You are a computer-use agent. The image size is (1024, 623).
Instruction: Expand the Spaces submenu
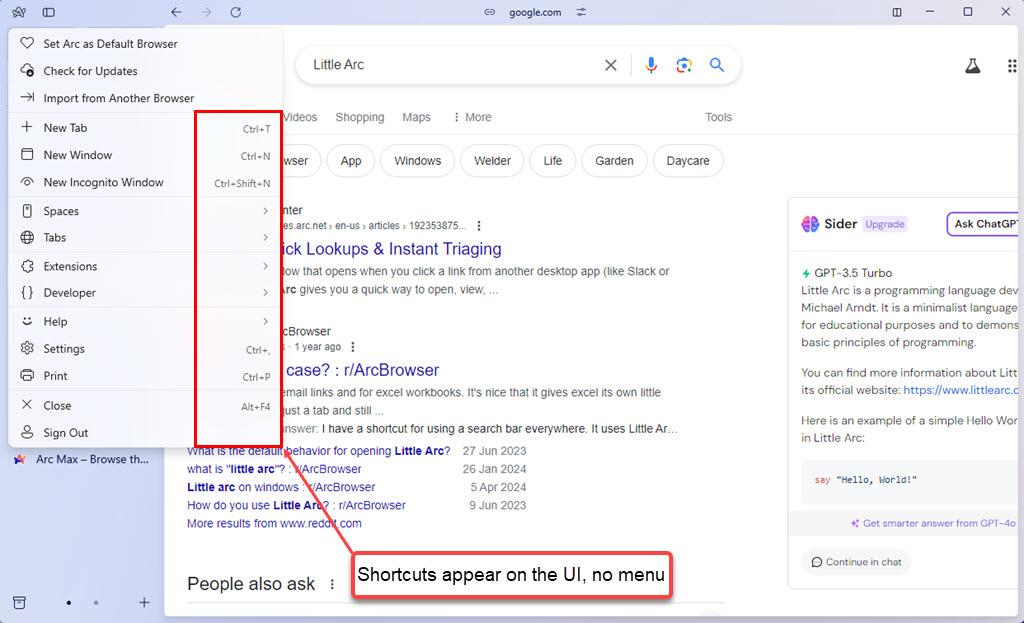[146, 211]
